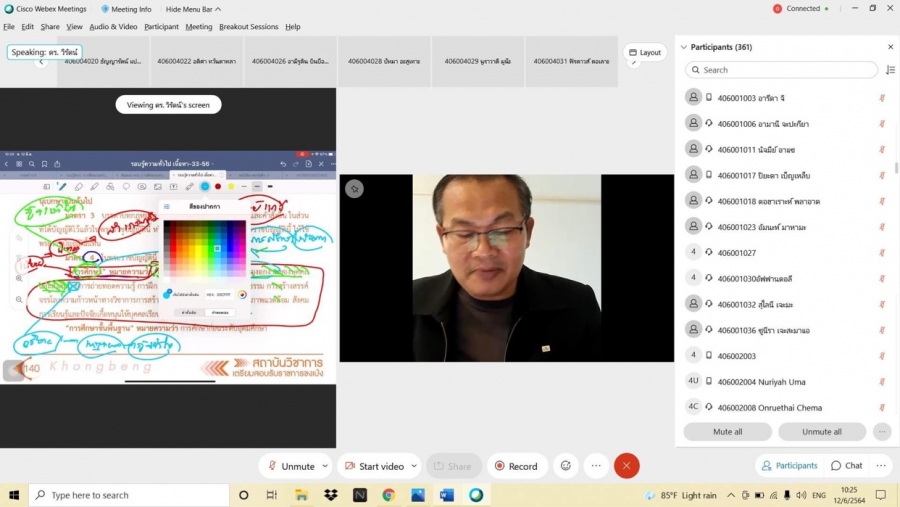Click the red leave meeting button
Viewport: 900px width, 507px height.
tap(626, 466)
